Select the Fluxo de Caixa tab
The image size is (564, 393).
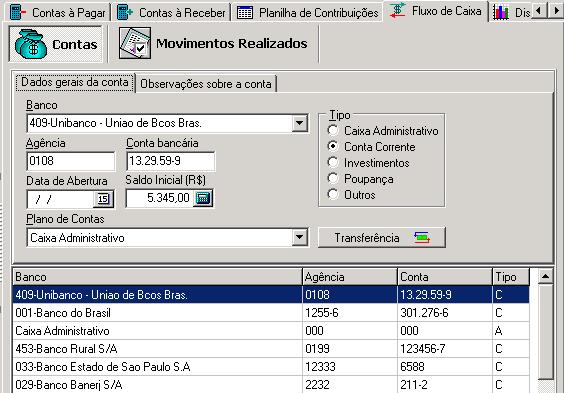(x=436, y=11)
